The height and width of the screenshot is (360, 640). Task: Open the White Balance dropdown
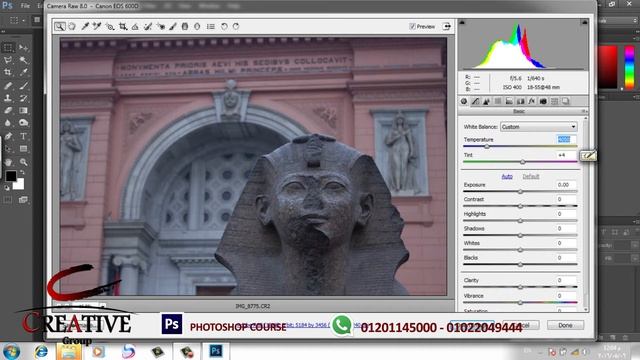coord(538,127)
